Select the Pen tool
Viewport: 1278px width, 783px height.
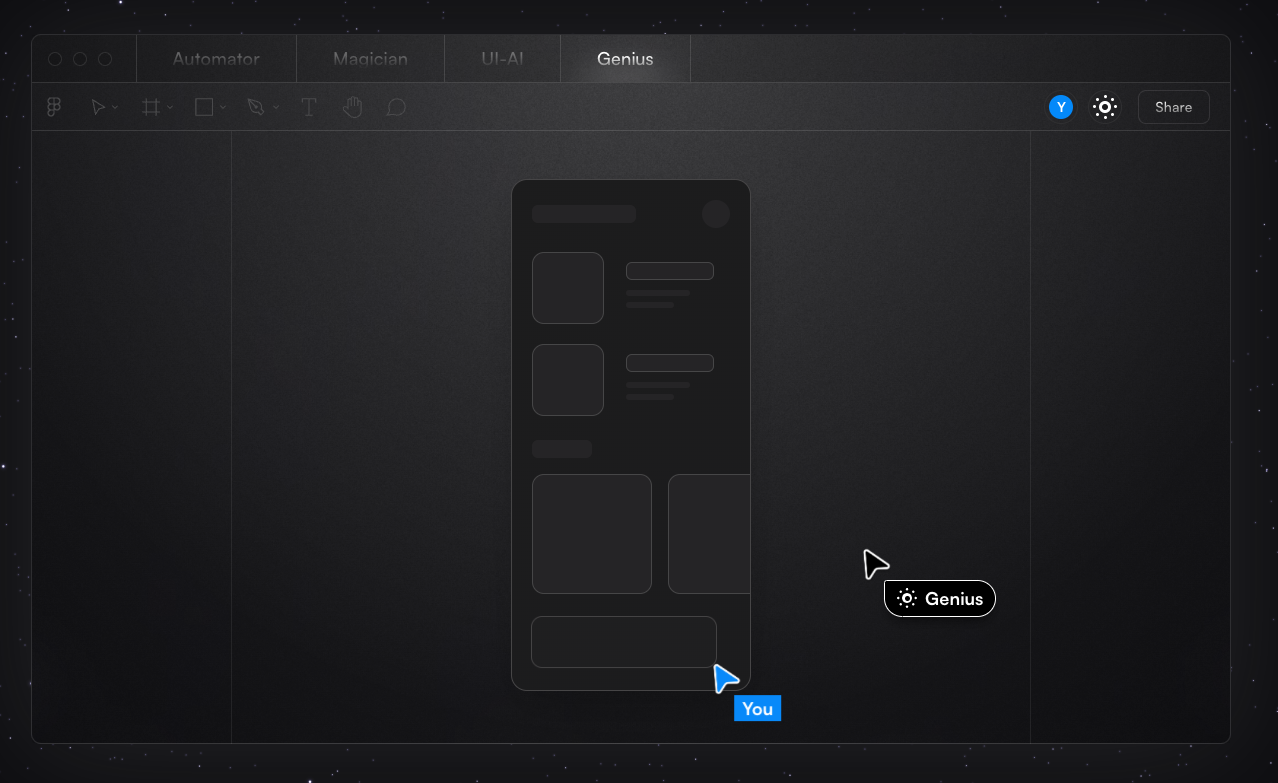click(x=256, y=107)
